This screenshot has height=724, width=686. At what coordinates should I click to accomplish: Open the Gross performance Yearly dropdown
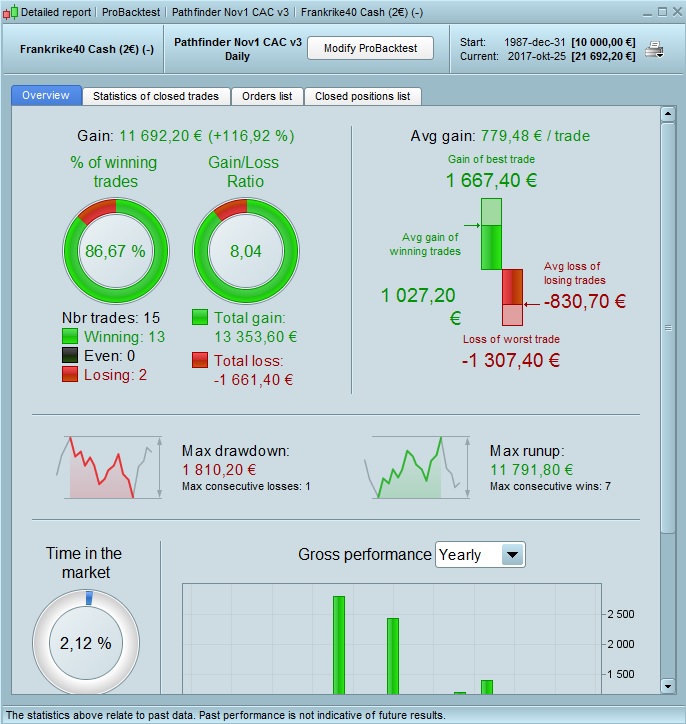480,555
